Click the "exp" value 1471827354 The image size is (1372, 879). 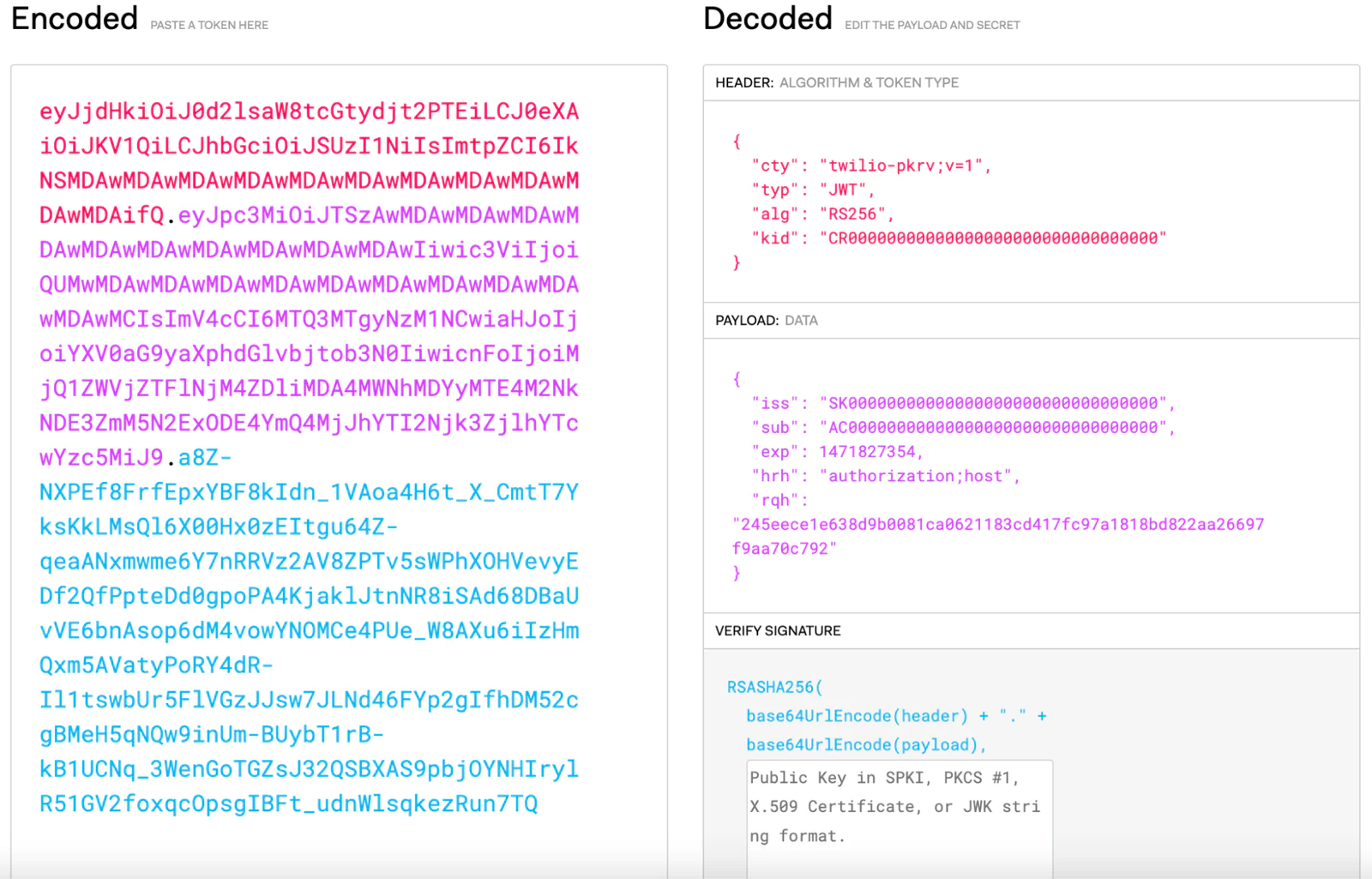[867, 451]
